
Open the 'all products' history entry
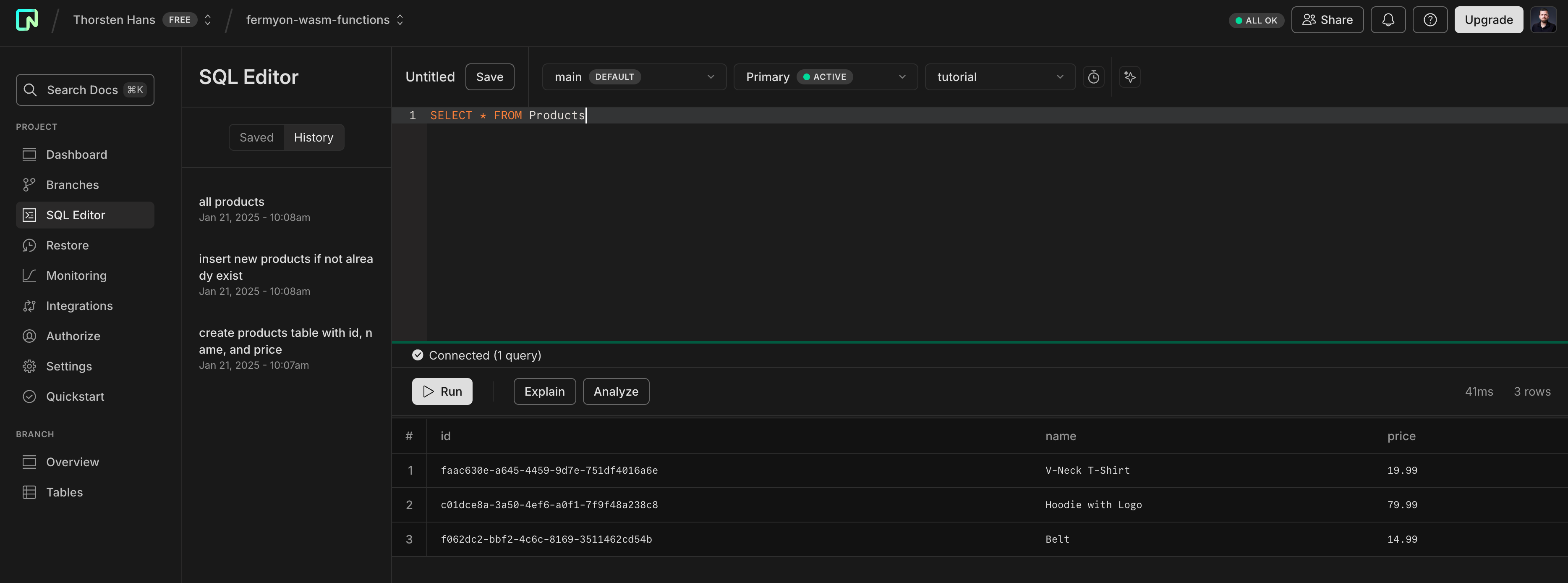[232, 202]
